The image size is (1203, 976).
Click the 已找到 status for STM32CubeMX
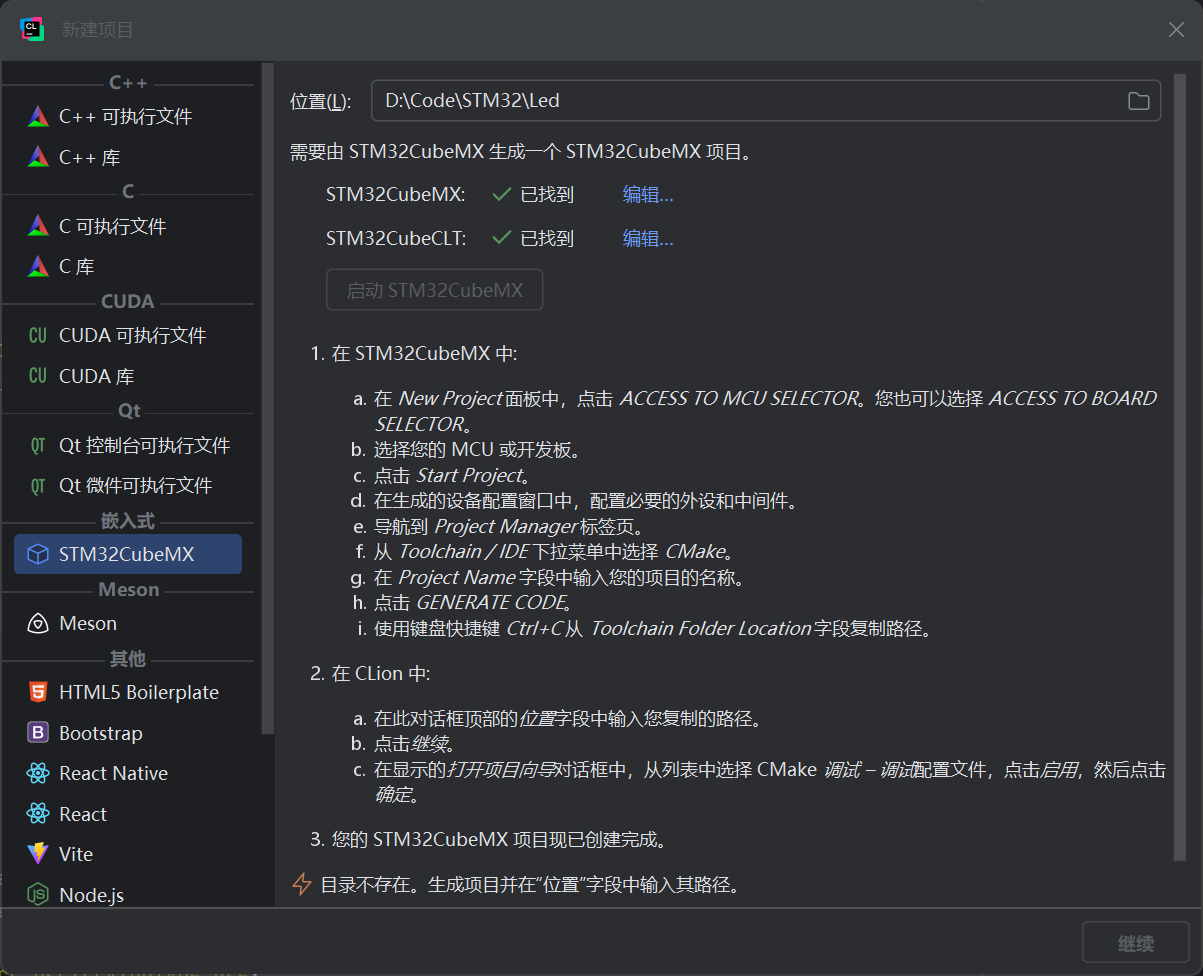click(547, 195)
